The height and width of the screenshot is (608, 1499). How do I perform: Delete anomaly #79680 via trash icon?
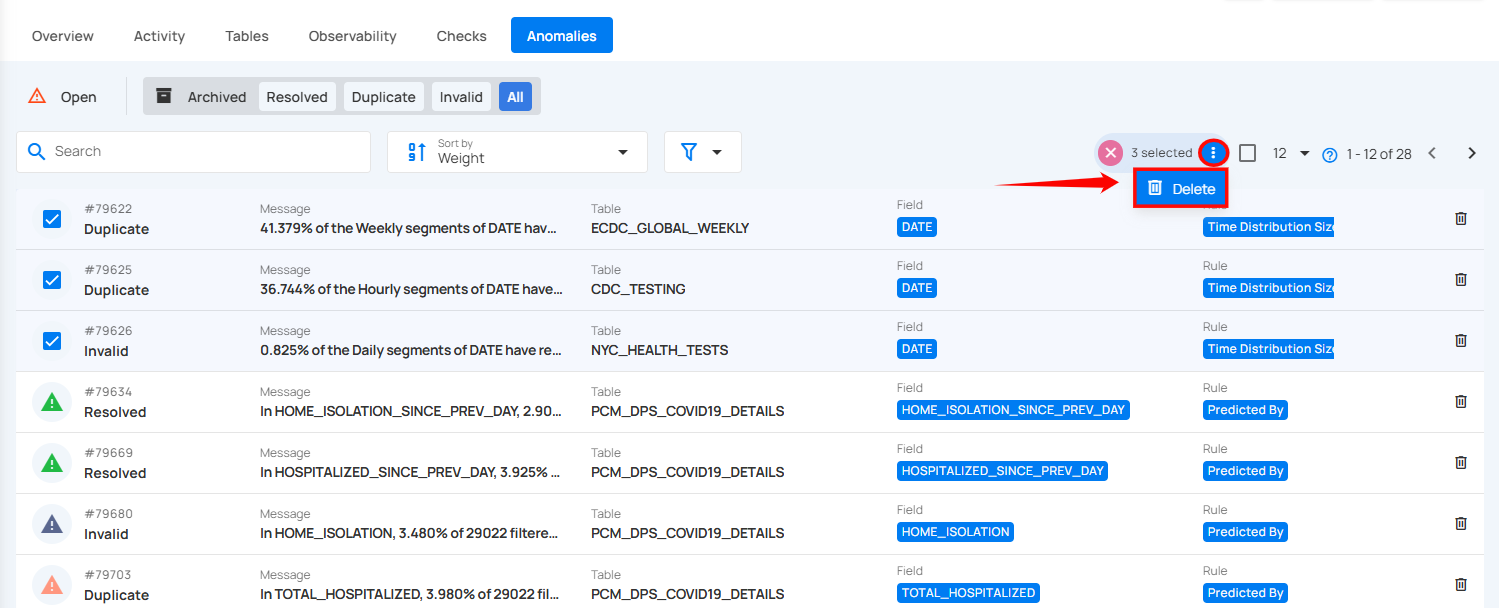click(x=1460, y=523)
